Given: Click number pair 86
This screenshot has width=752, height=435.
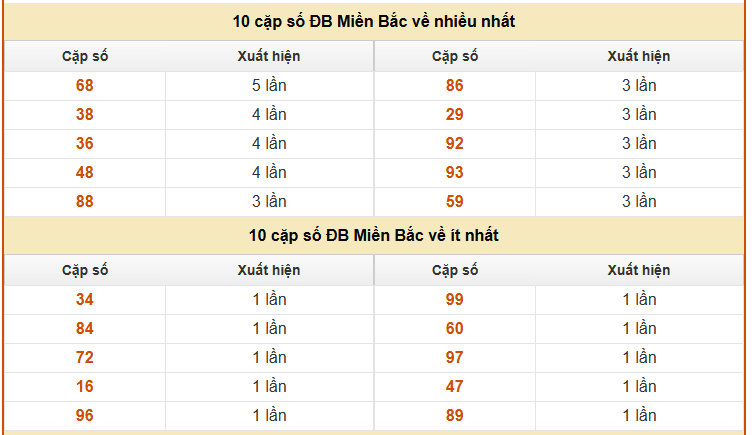Looking at the screenshot, I should coord(454,86).
